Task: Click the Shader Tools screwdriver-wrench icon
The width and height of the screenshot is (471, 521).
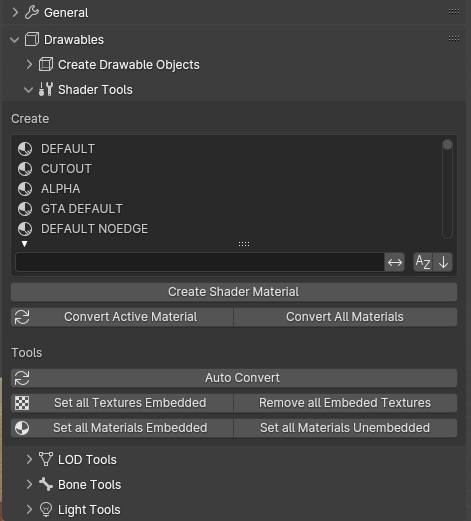Action: click(x=46, y=89)
